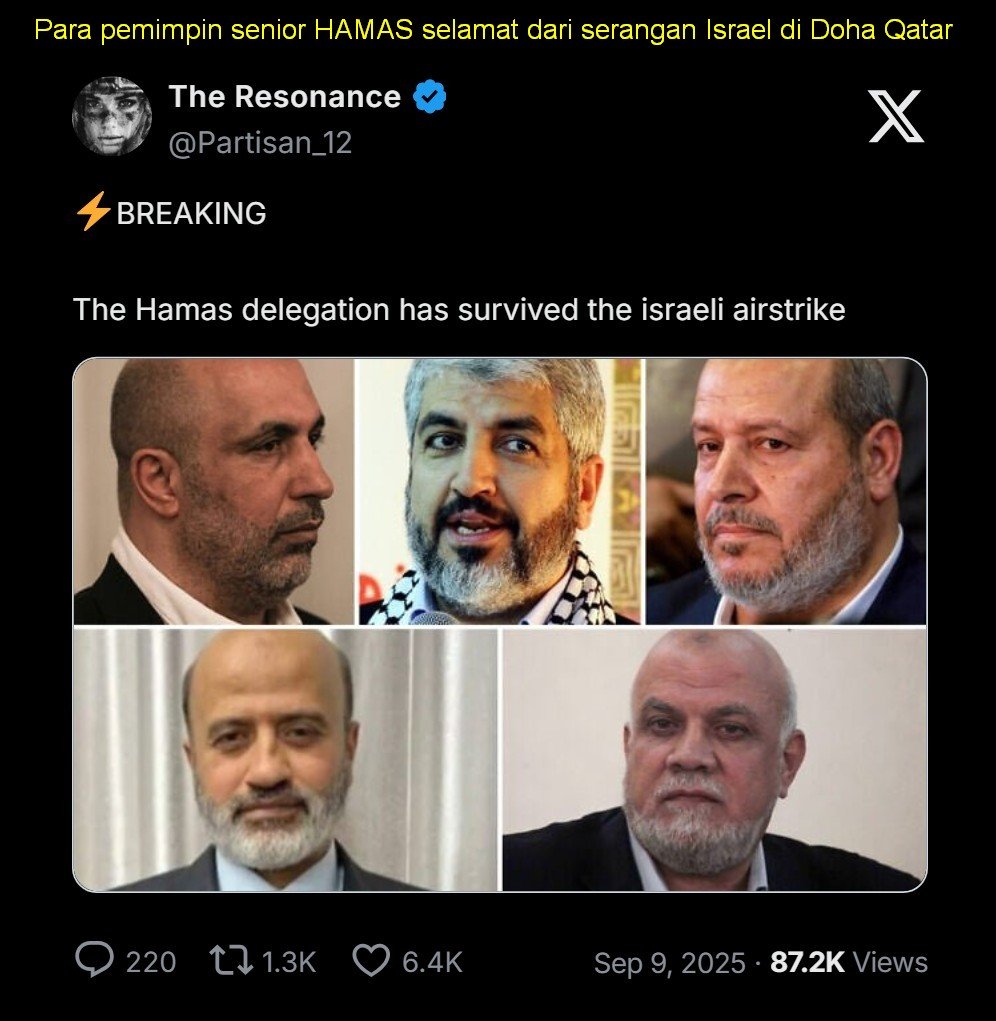This screenshot has width=996, height=1021.
Task: Click the reply speech bubble icon
Action: click(94, 962)
